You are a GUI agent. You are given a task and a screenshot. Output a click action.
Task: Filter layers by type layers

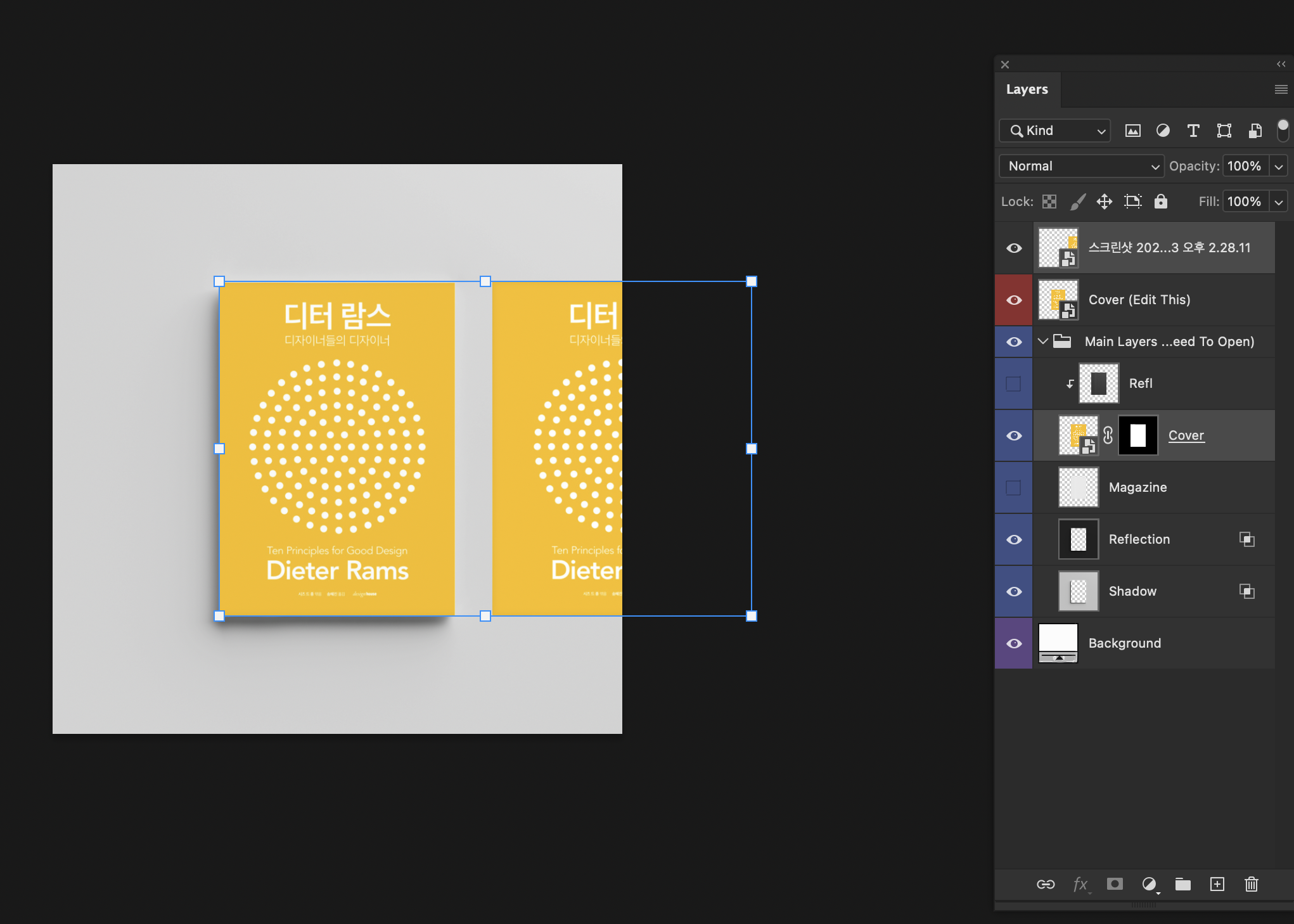[1193, 131]
